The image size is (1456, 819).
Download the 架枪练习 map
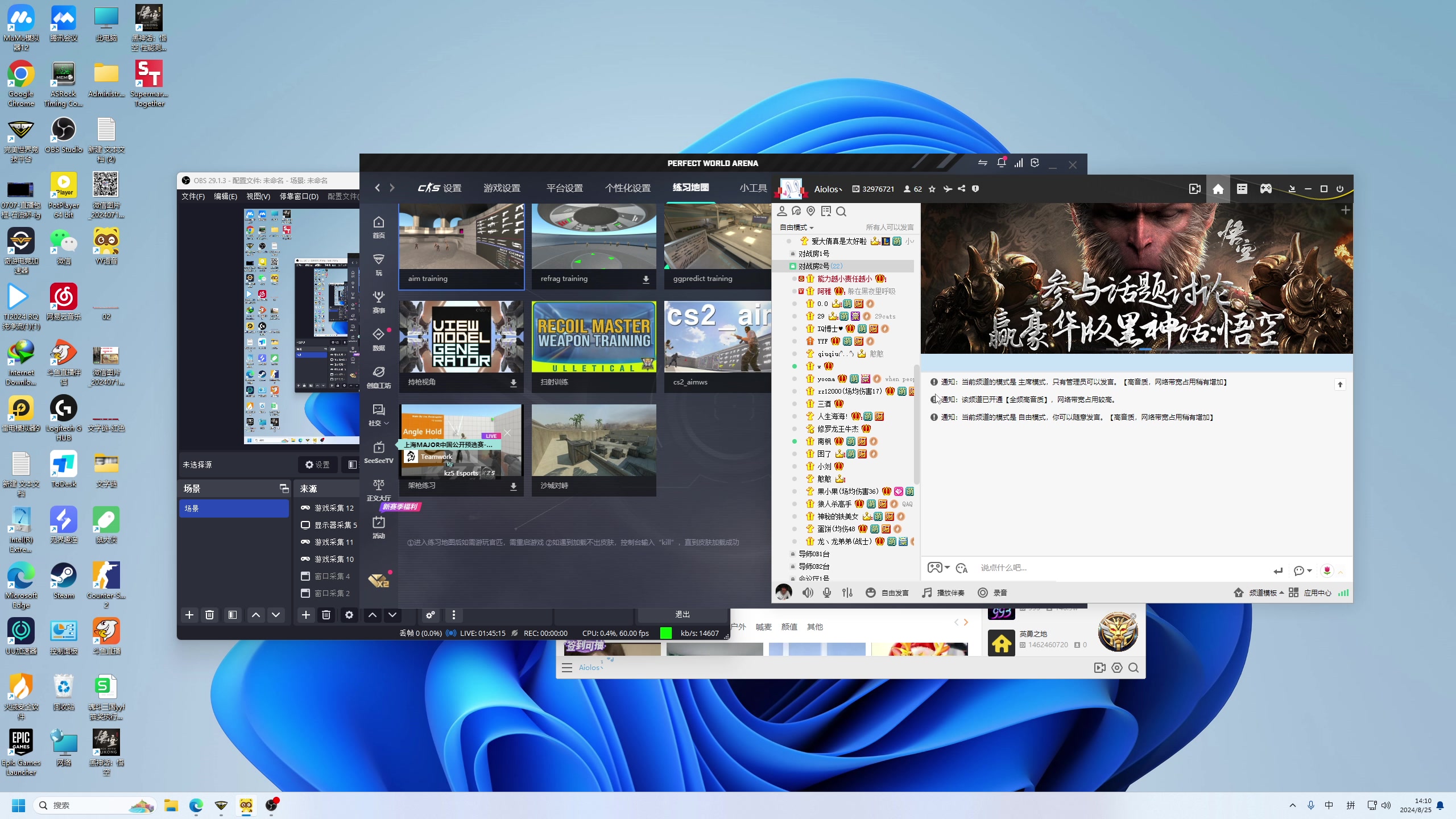pyautogui.click(x=513, y=486)
